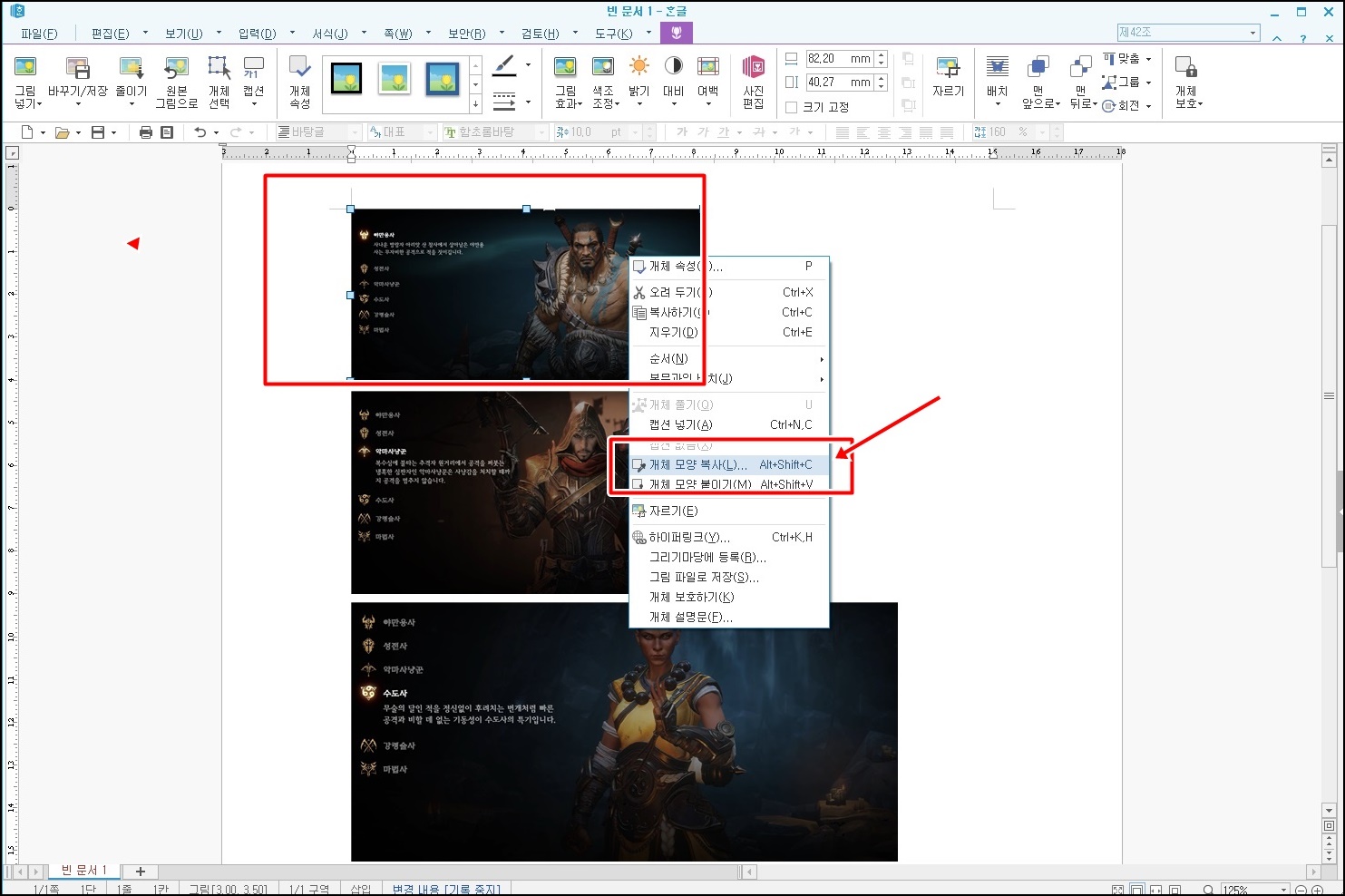Click the vertical scrollbar up arrow
Screen dimensions: 1345x896
[x=1329, y=161]
